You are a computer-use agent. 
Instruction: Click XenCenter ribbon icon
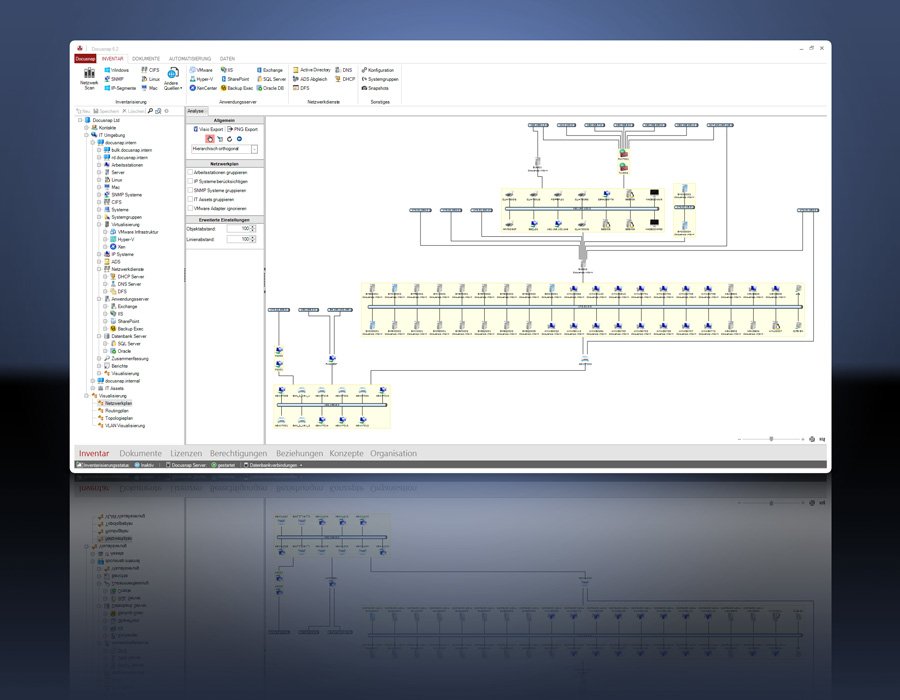point(203,88)
